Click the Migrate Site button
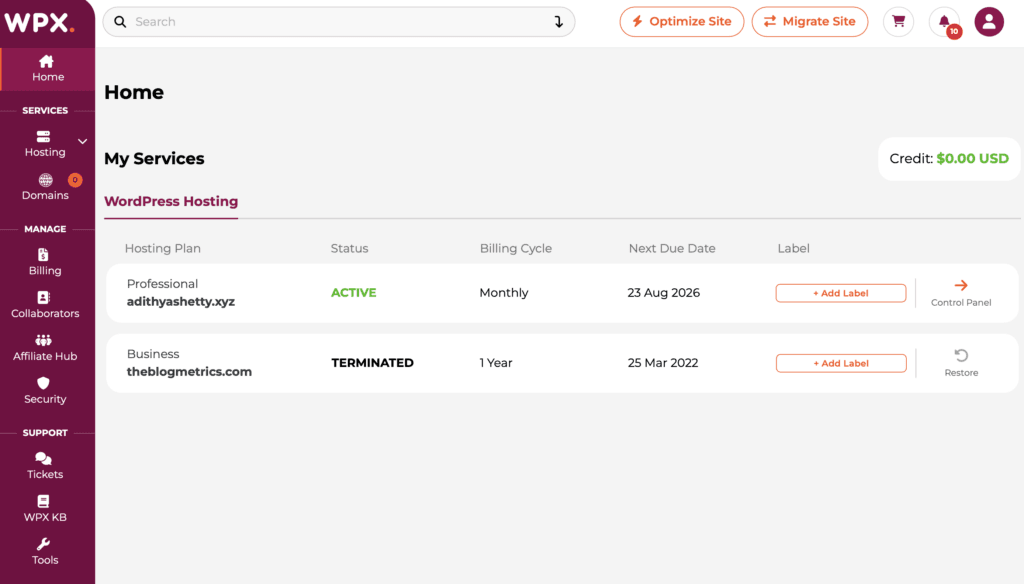The width and height of the screenshot is (1024, 584). (810, 22)
